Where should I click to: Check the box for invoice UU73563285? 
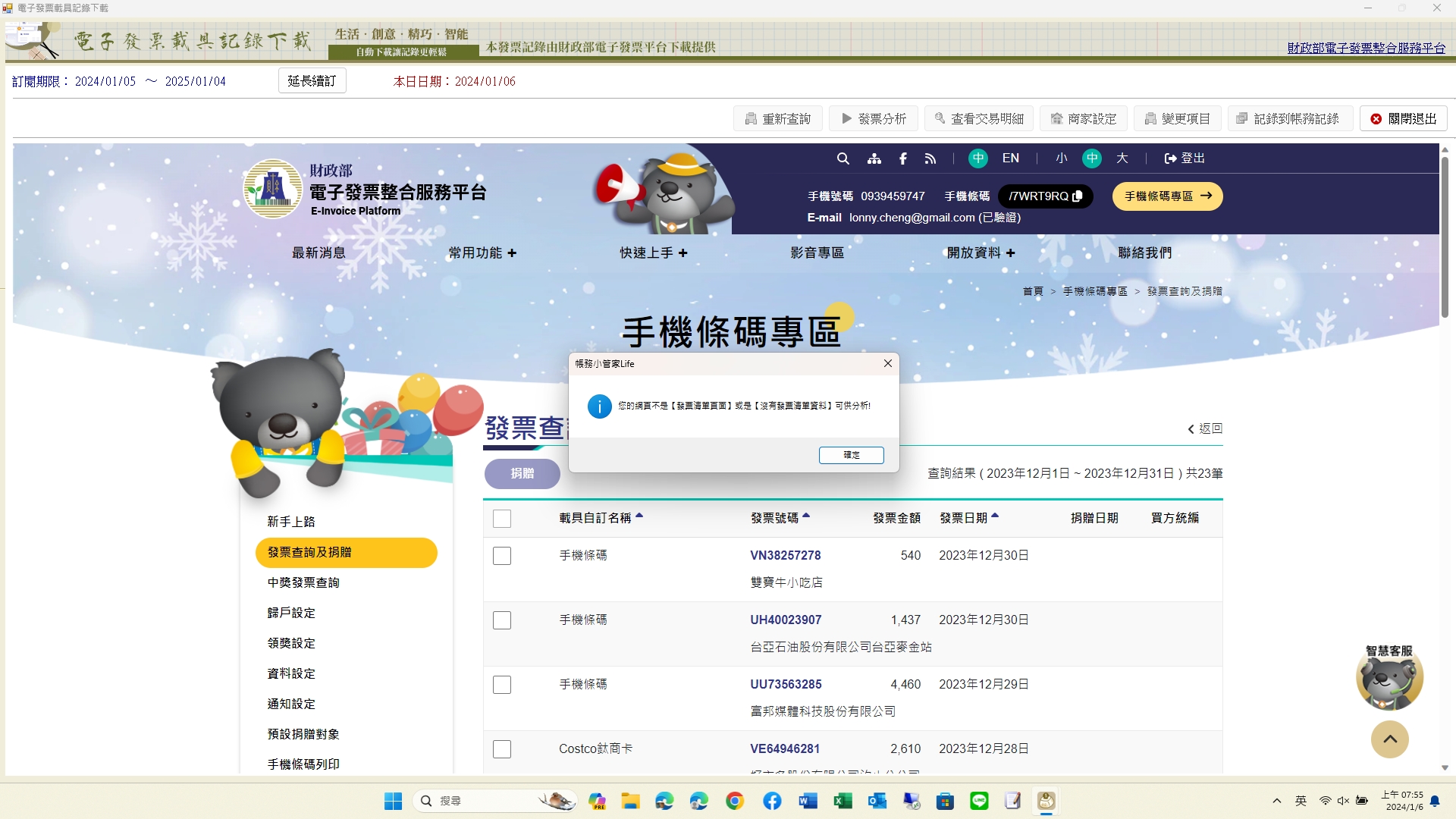click(502, 685)
